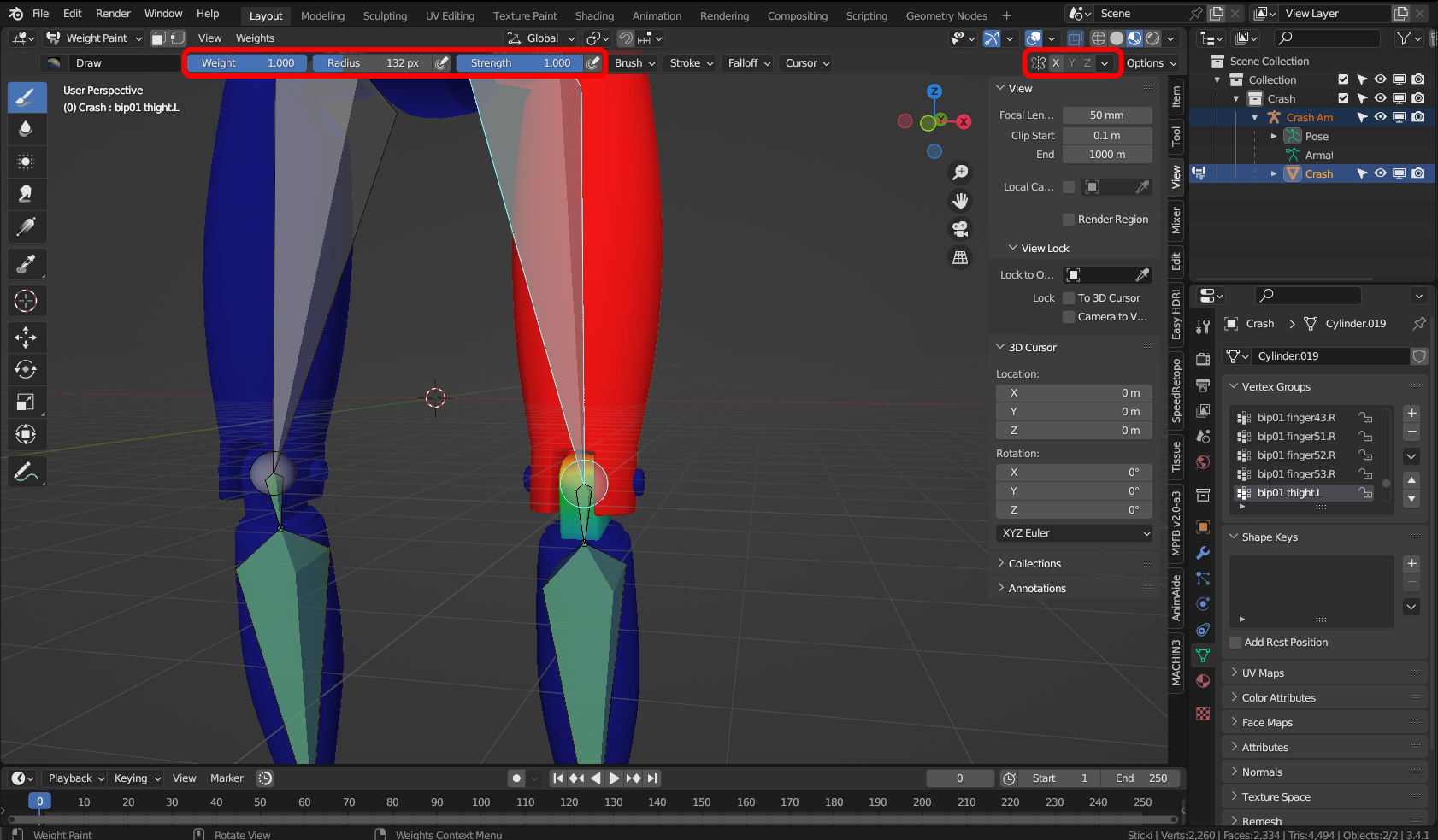Image resolution: width=1438 pixels, height=840 pixels.
Task: Open the XYZ Euler rotation mode dropdown
Action: pyautogui.click(x=1075, y=533)
